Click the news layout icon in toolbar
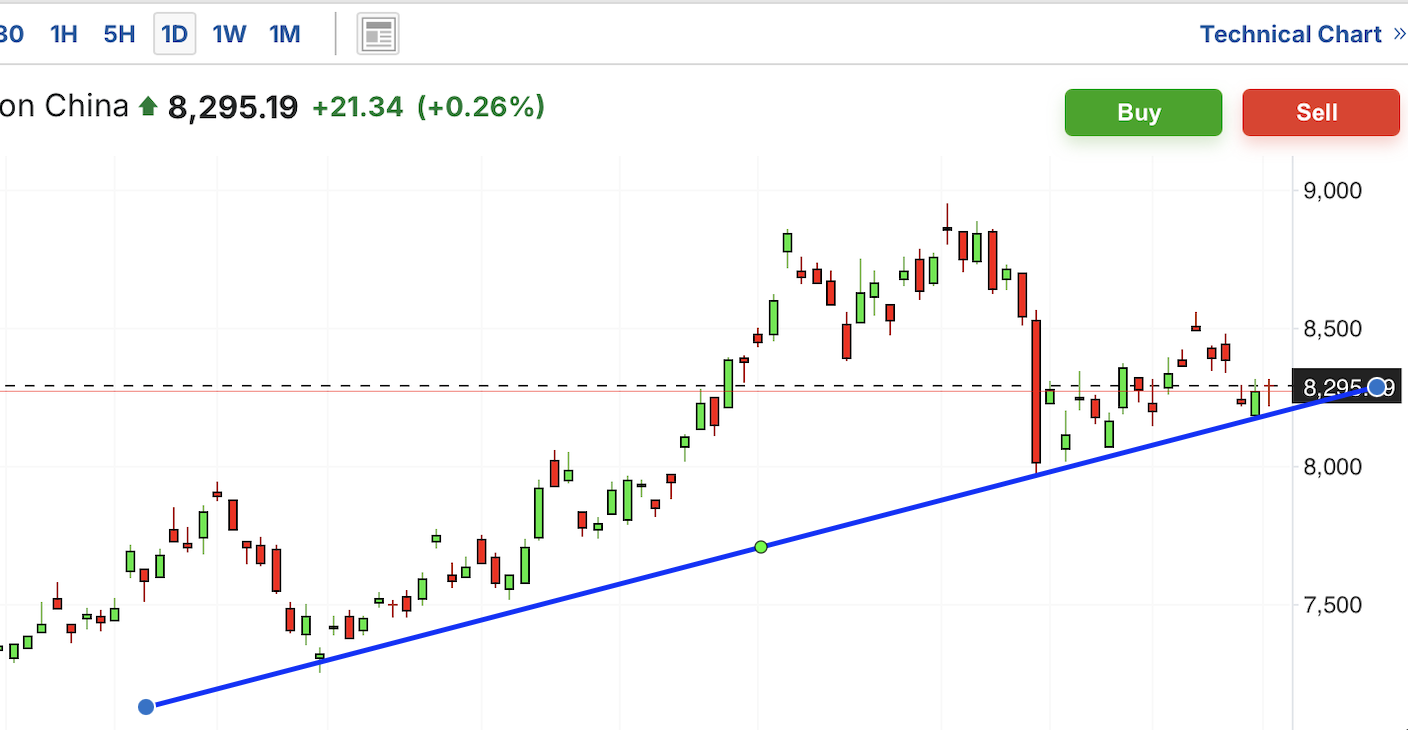This screenshot has width=1408, height=730. [378, 34]
